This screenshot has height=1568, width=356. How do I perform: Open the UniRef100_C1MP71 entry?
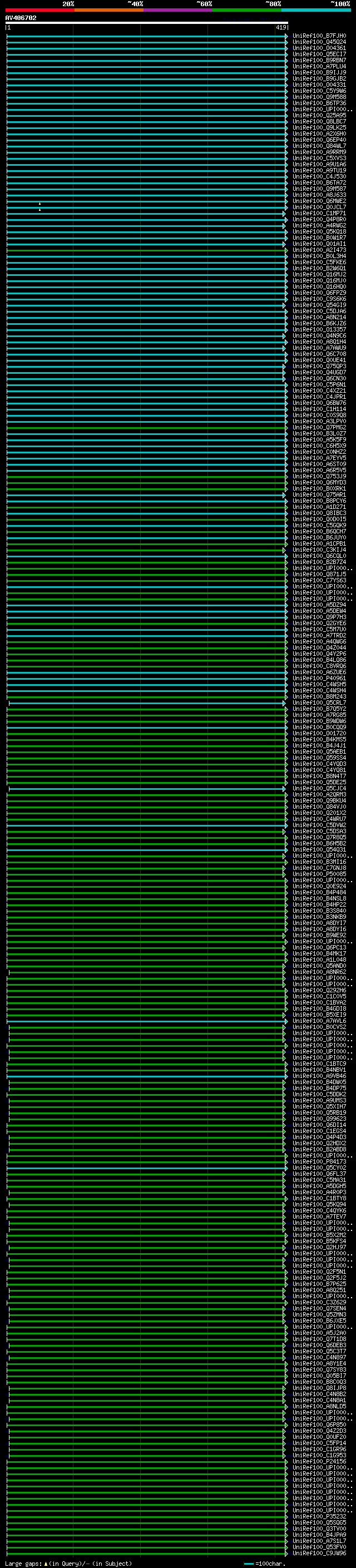tap(319, 214)
